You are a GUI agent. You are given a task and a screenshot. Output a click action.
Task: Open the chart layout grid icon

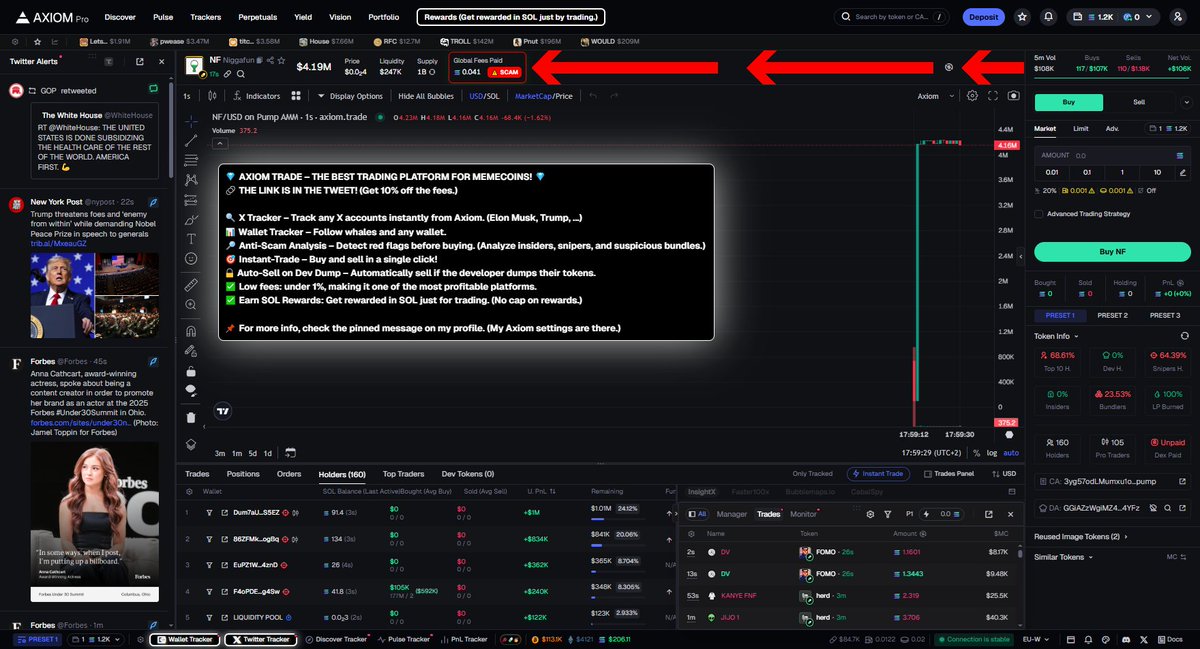coord(296,96)
